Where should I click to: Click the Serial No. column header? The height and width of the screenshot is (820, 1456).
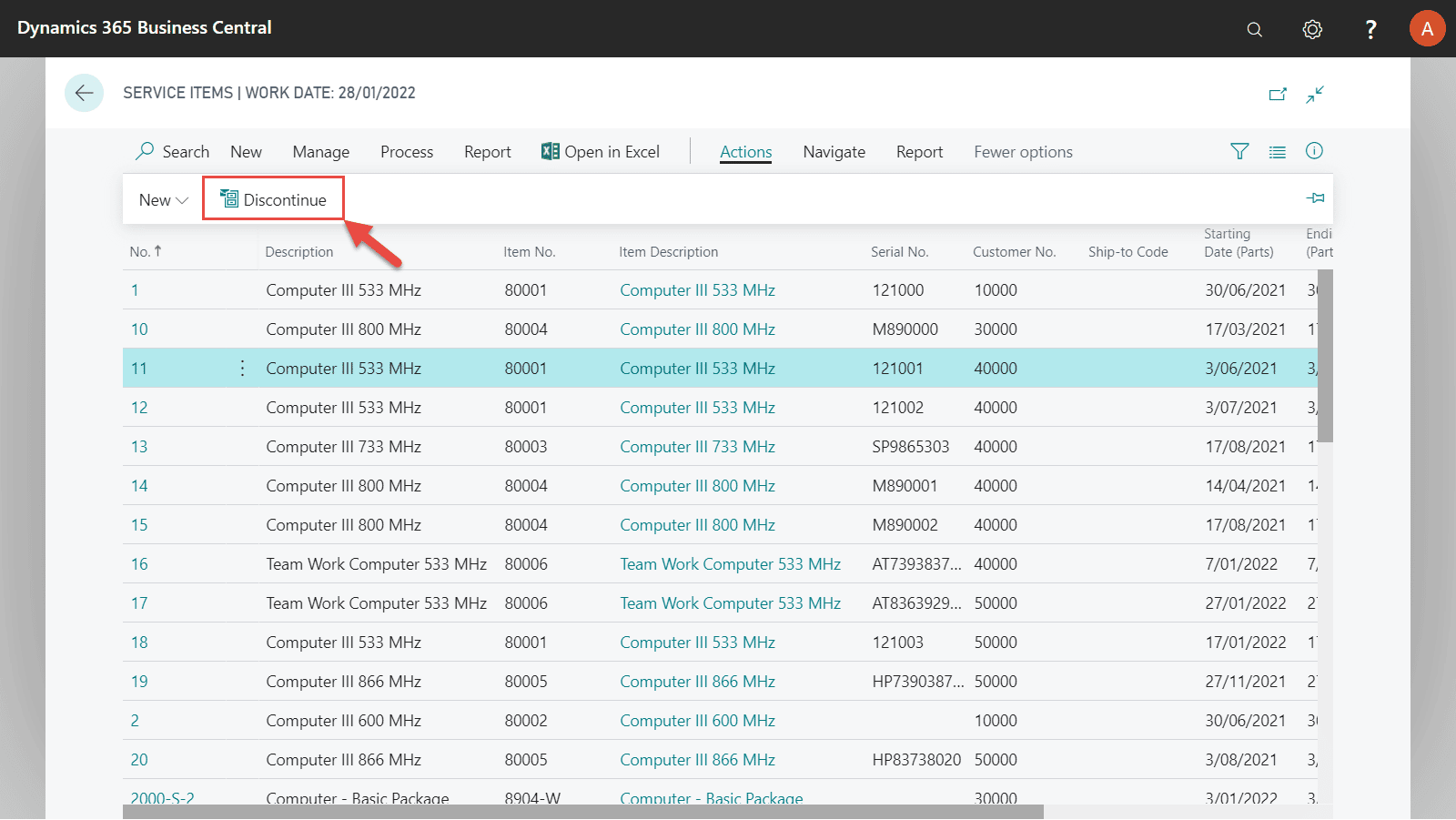(900, 252)
